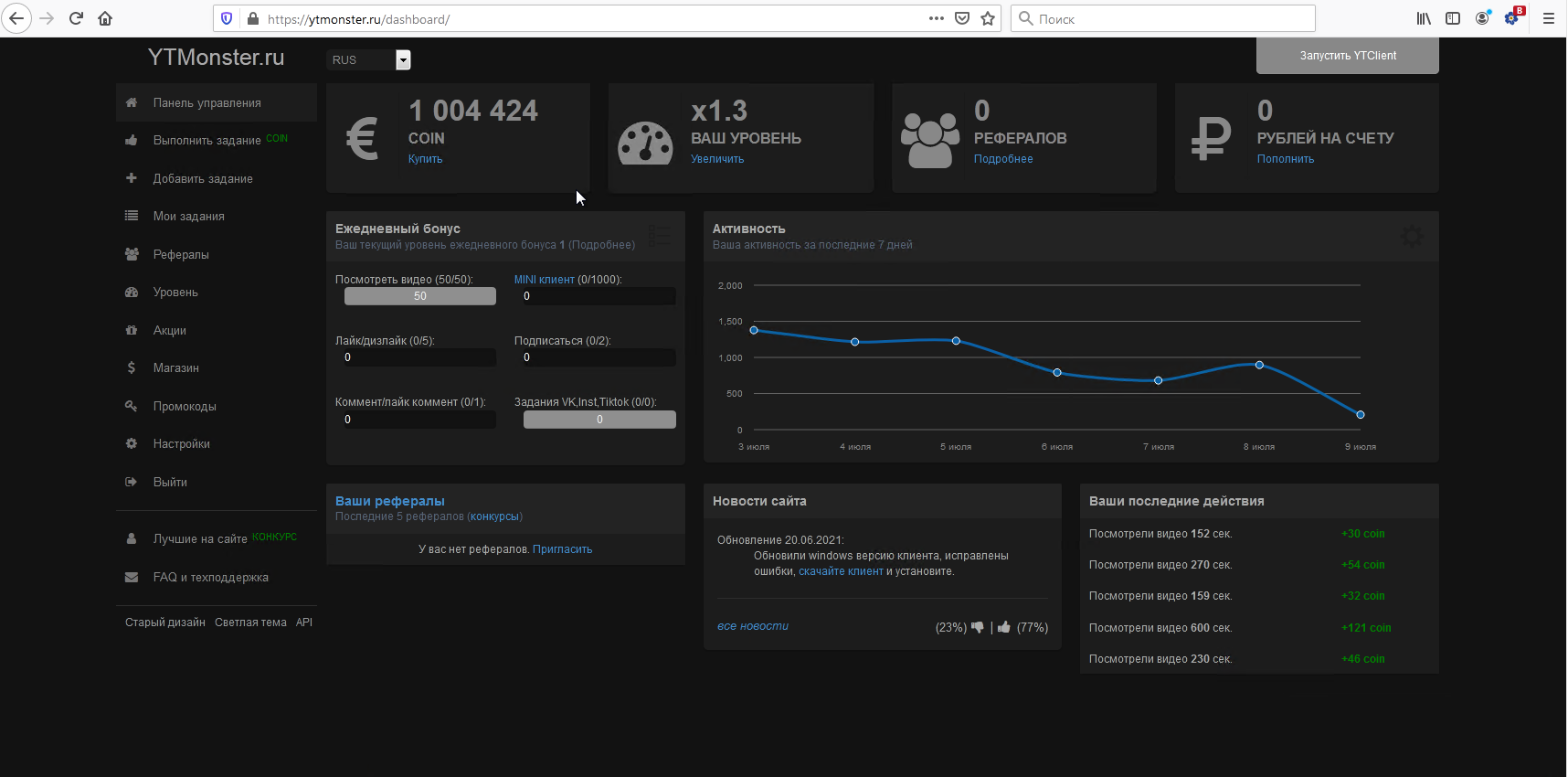The image size is (1568, 777).
Task: Open the все новости link
Action: [753, 626]
